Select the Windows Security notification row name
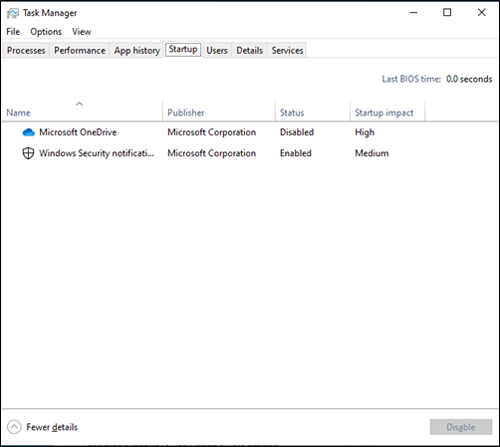Screen dimensions: 500x447 [97, 153]
